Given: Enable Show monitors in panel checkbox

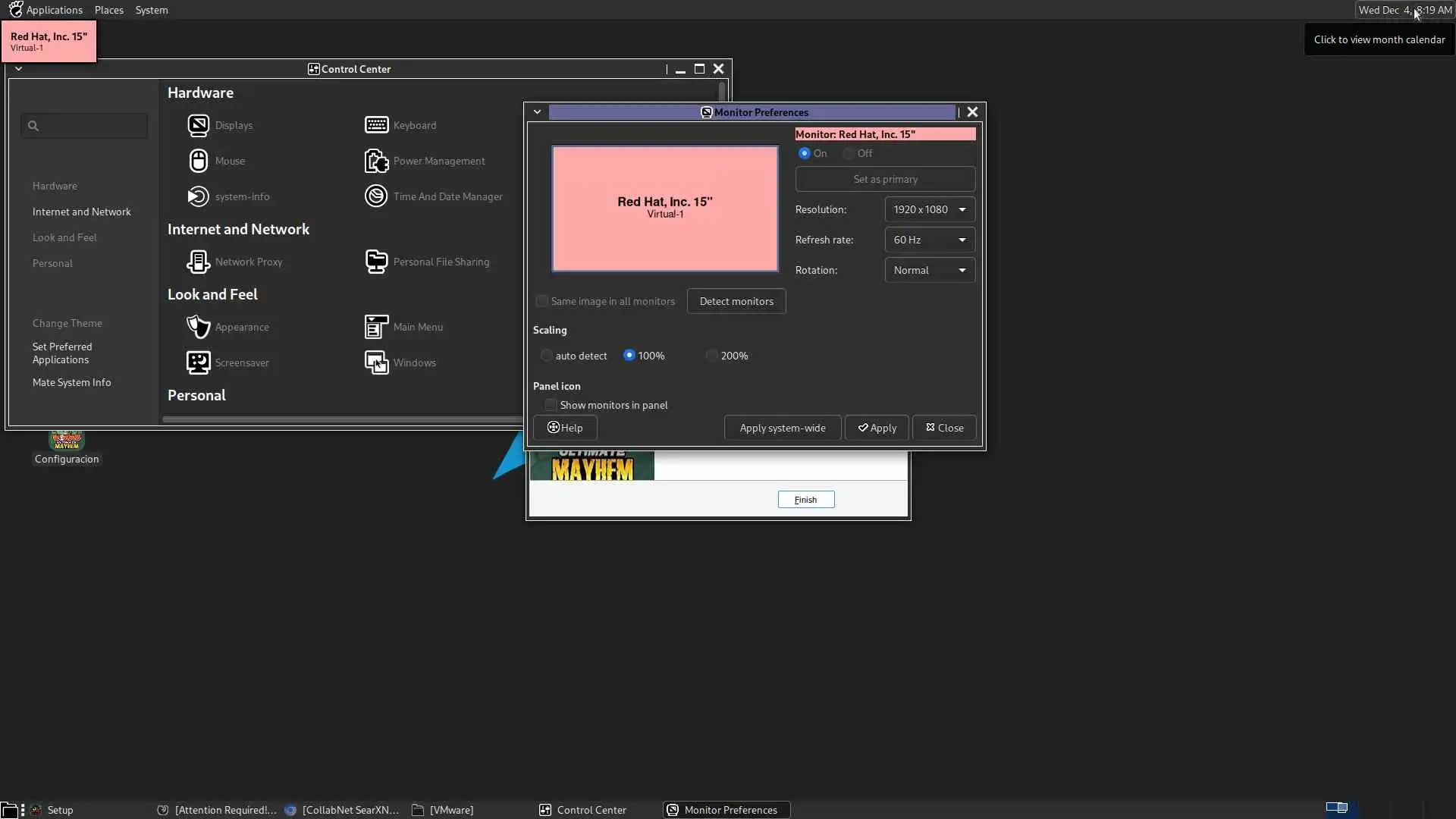Looking at the screenshot, I should pos(551,405).
